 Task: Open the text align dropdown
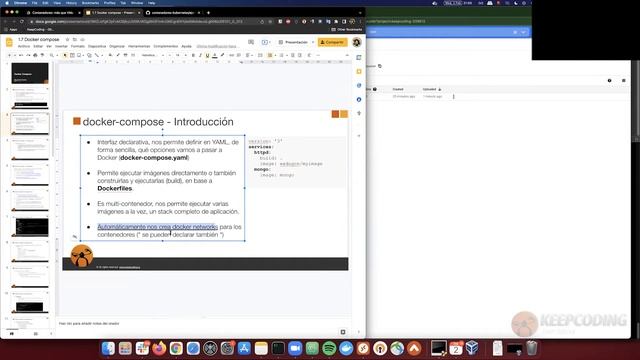pyautogui.click(x=248, y=55)
